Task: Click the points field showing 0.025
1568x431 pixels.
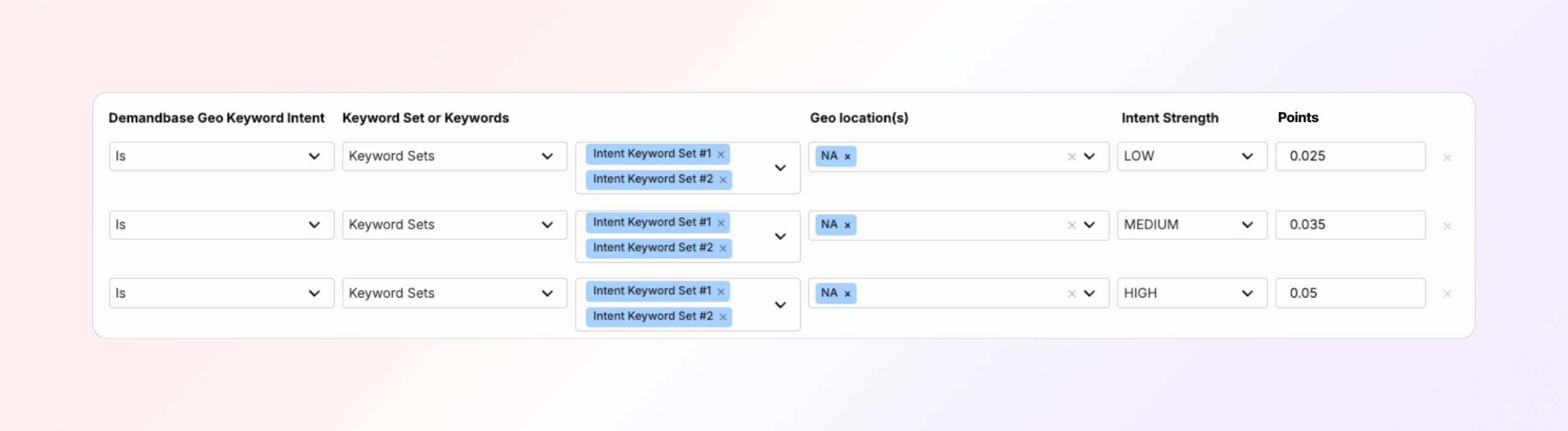Action: point(1350,156)
